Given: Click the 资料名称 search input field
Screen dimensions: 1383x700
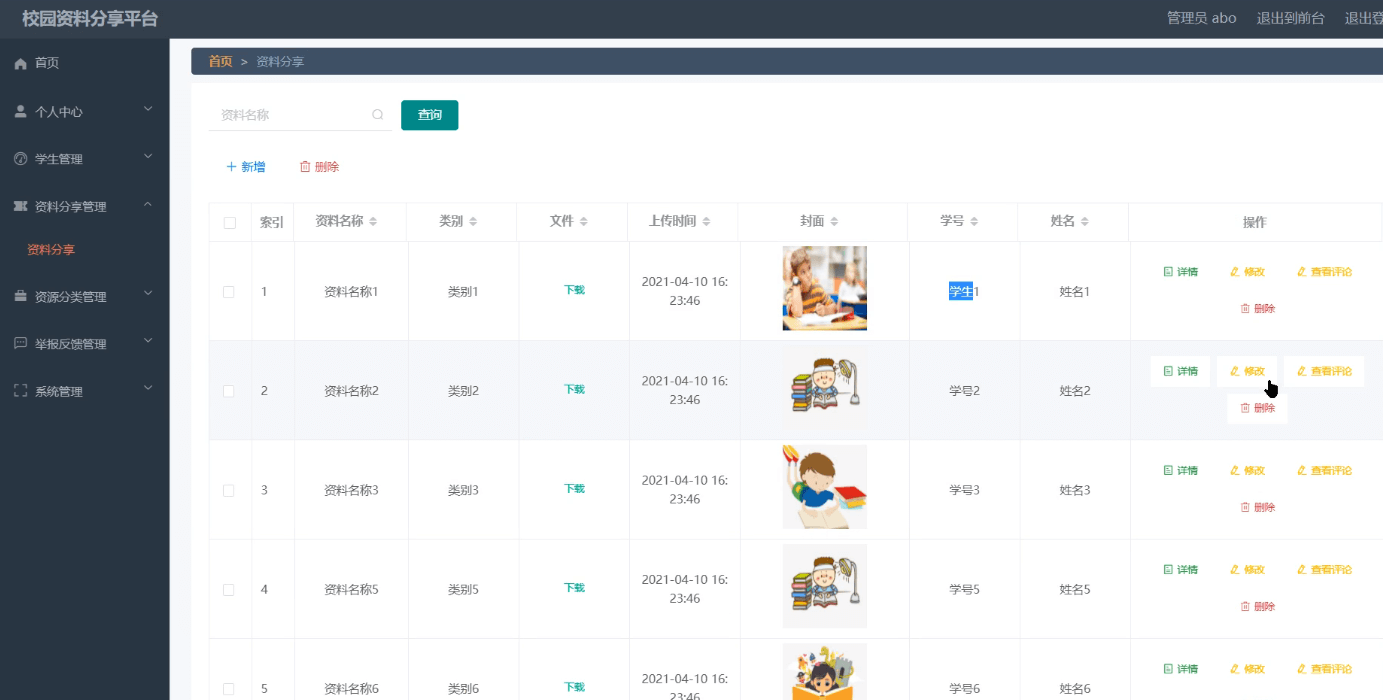Looking at the screenshot, I should [290, 115].
